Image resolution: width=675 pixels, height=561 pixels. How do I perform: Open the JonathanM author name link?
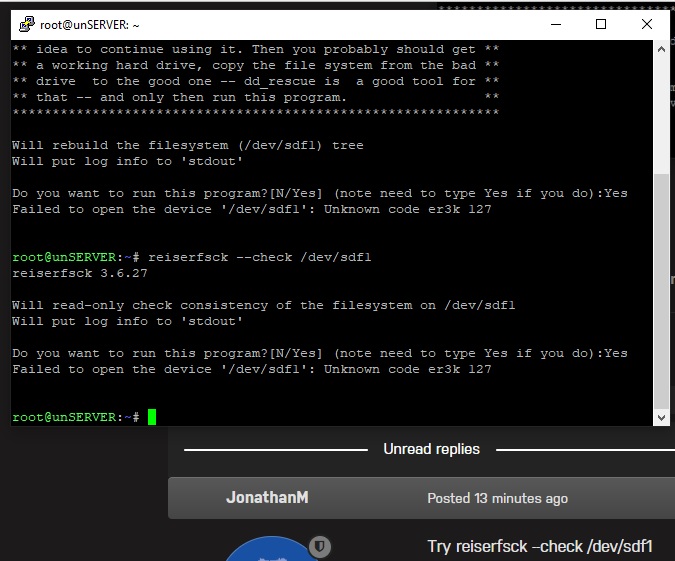(x=267, y=497)
